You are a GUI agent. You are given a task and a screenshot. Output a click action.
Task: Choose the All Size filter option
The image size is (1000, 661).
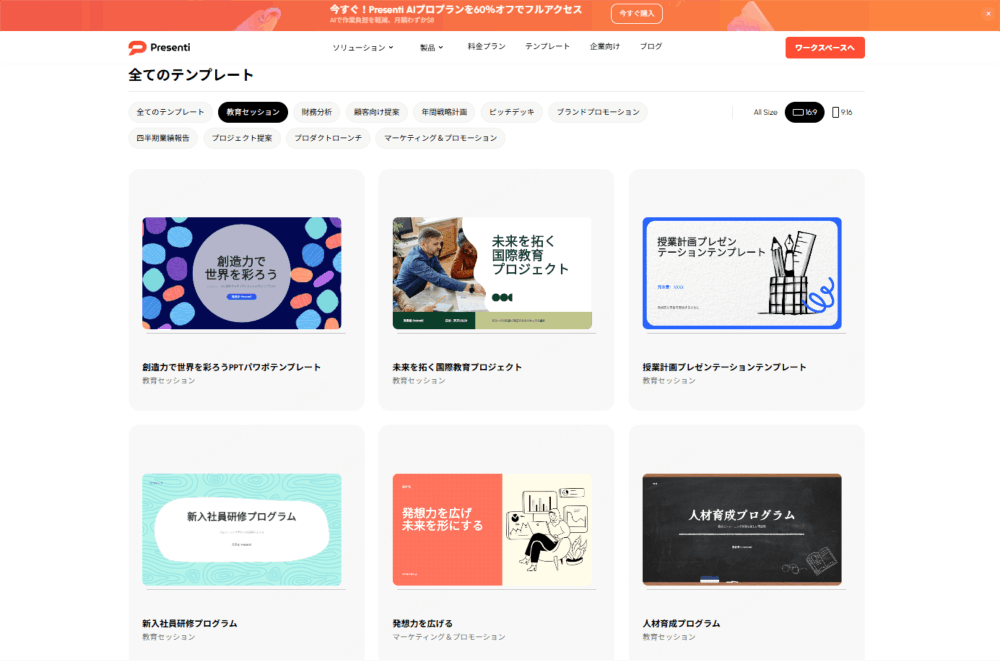765,112
